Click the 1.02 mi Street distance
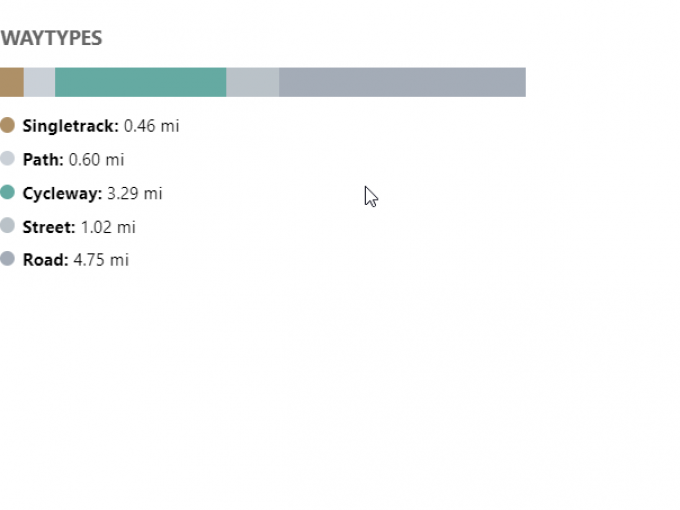Viewport: 680px width, 510px height. click(x=108, y=227)
